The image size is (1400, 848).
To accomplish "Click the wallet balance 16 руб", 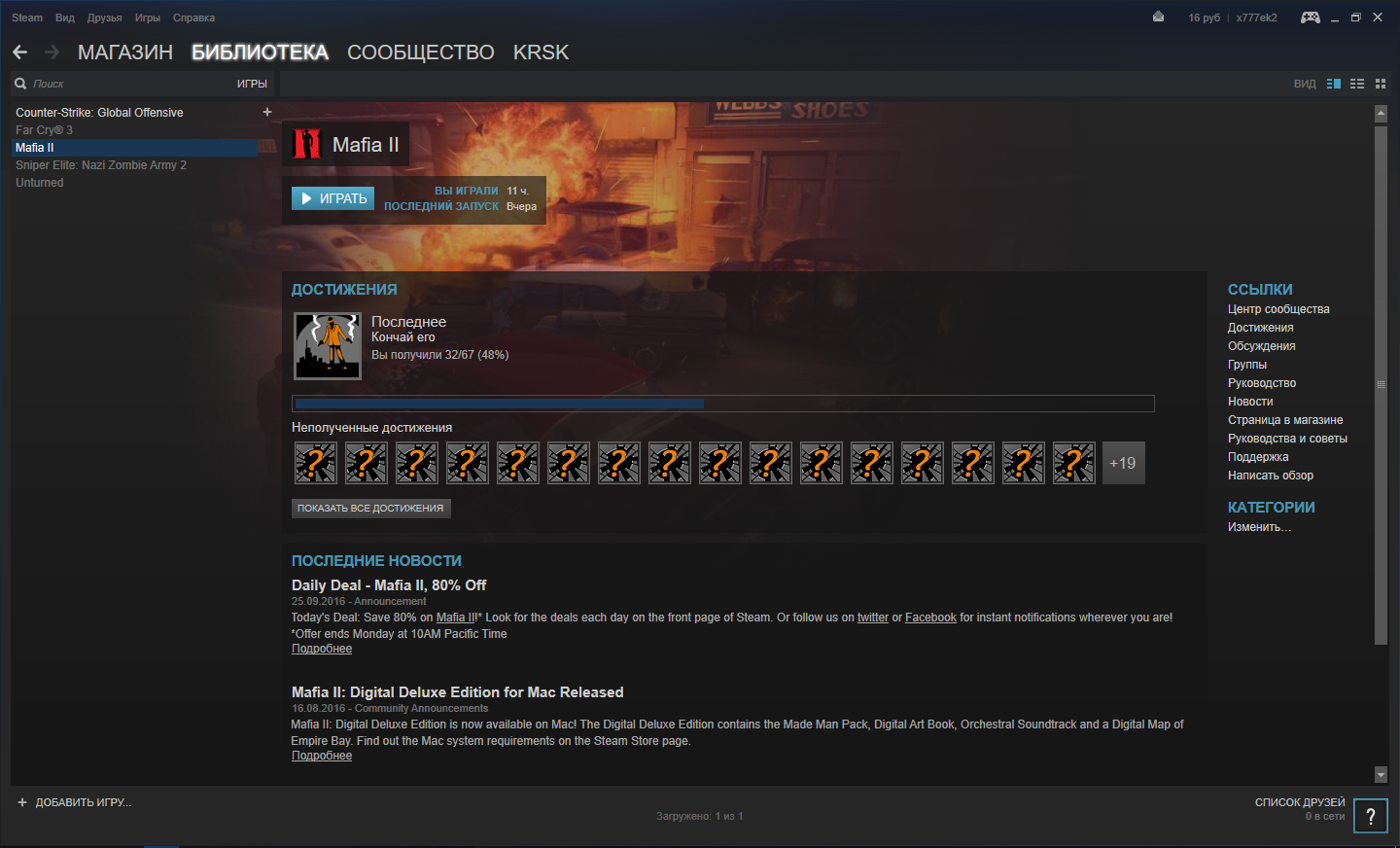I will [x=1204, y=18].
